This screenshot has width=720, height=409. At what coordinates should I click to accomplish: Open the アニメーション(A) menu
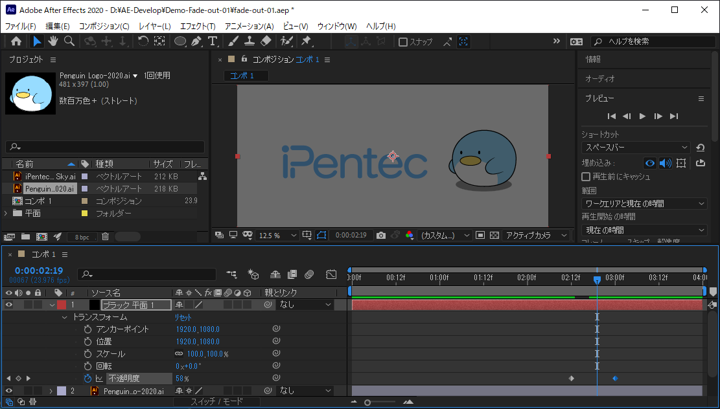(249, 26)
